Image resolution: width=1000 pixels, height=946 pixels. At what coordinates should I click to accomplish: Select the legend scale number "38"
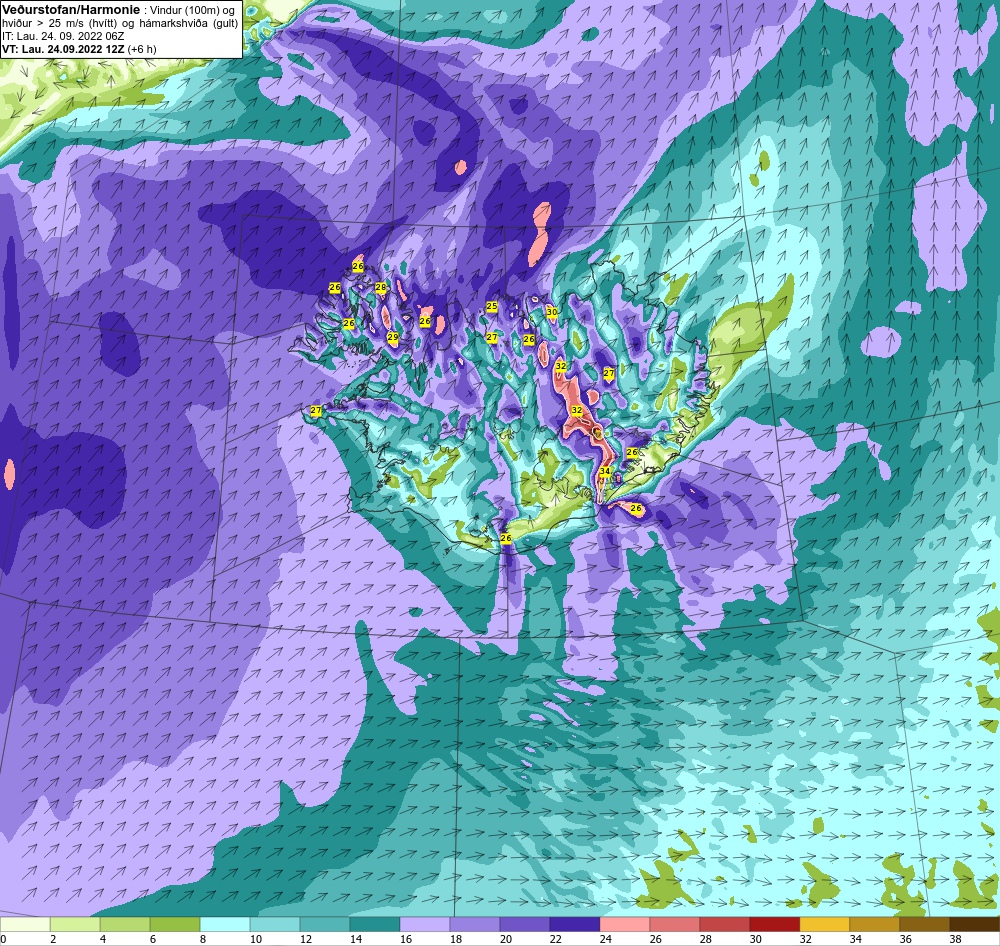pos(955,939)
